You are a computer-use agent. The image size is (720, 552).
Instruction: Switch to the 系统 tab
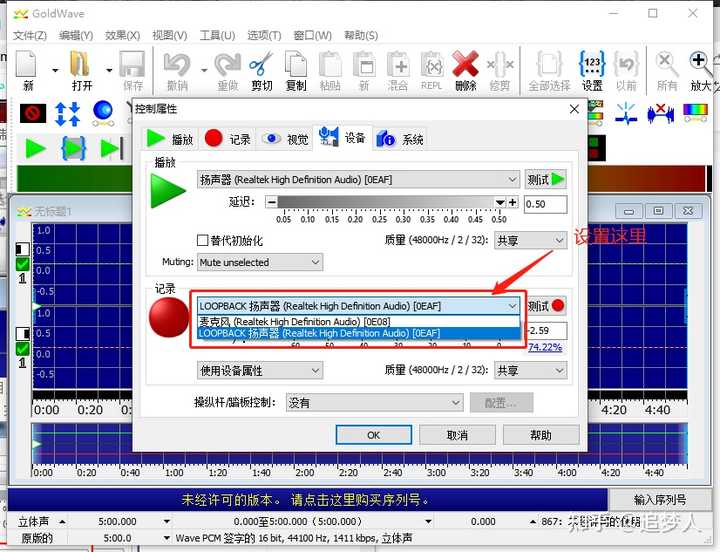(x=400, y=139)
